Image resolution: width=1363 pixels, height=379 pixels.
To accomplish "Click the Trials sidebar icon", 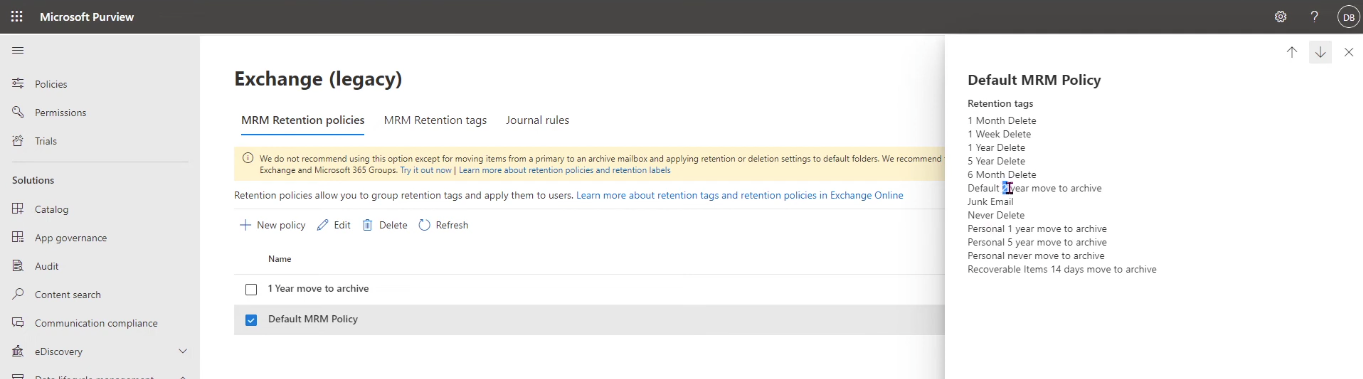I will pos(18,141).
